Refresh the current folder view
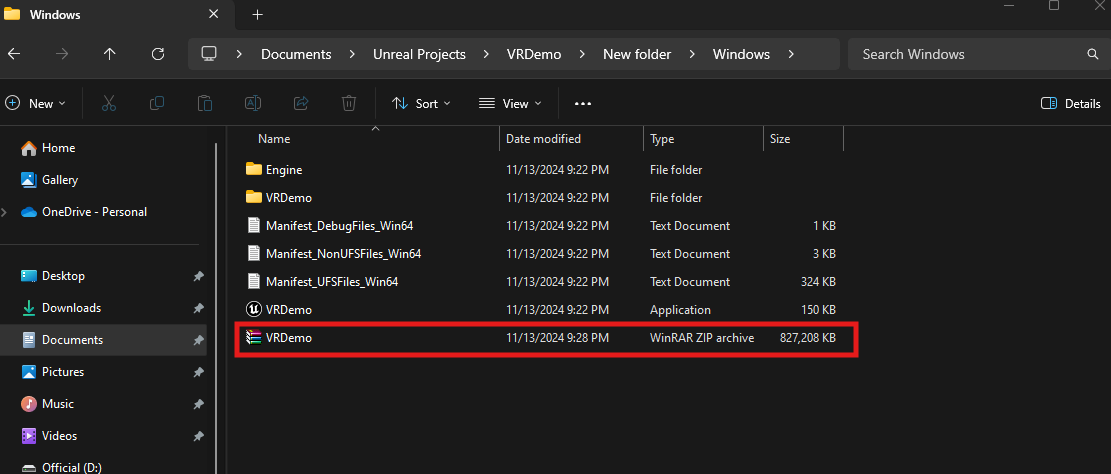This screenshot has height=474, width=1111. tap(157, 54)
